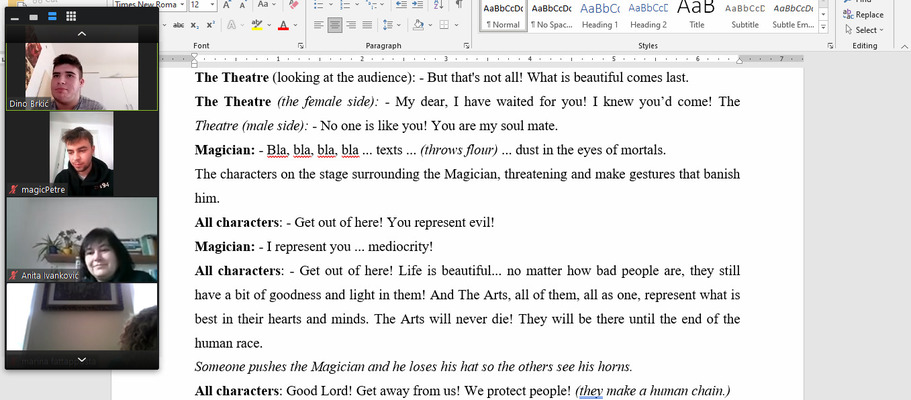The width and height of the screenshot is (911, 400).
Task: Sort the selected text alphabetically
Action: [x=438, y=4]
